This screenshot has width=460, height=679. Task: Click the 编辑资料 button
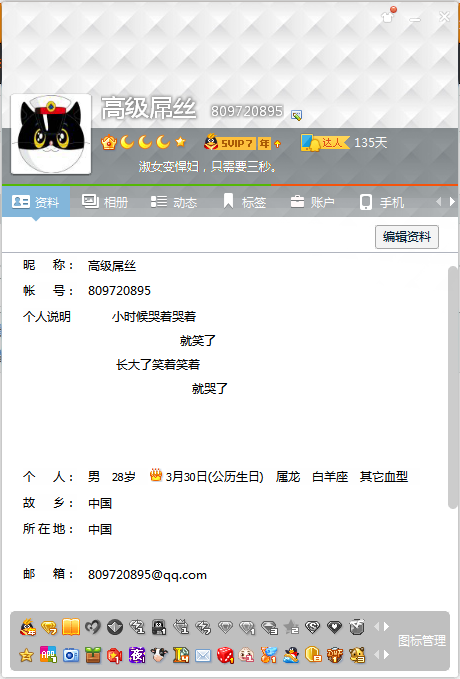point(407,237)
